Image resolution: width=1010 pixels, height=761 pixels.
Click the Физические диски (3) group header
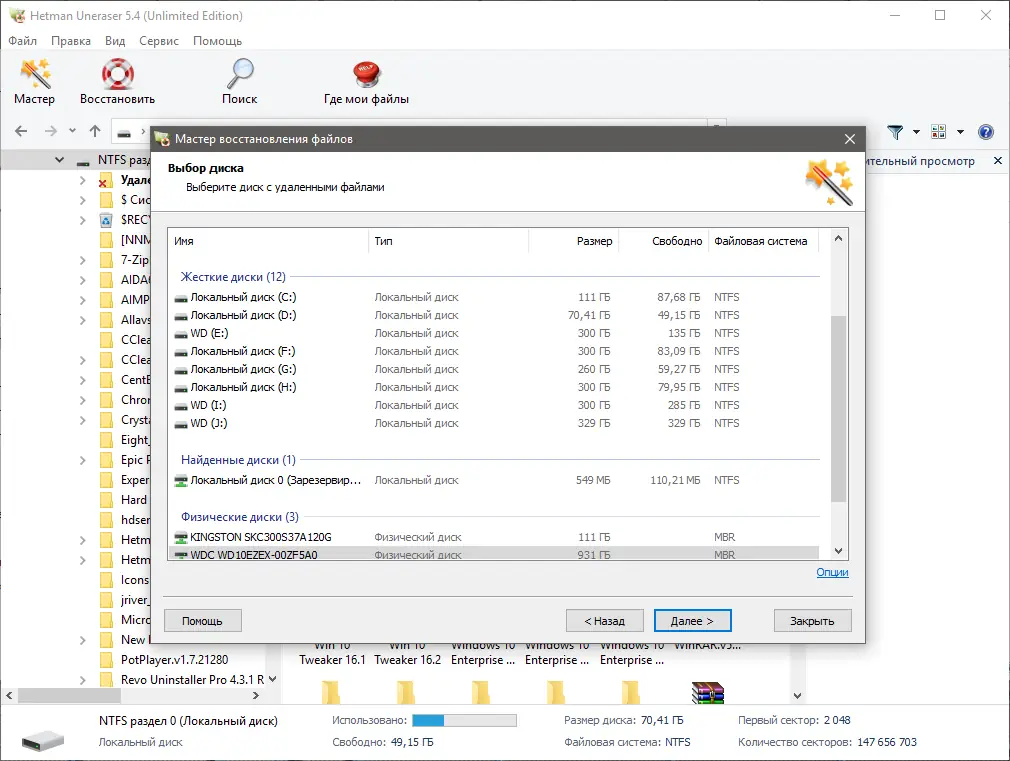pyautogui.click(x=240, y=517)
